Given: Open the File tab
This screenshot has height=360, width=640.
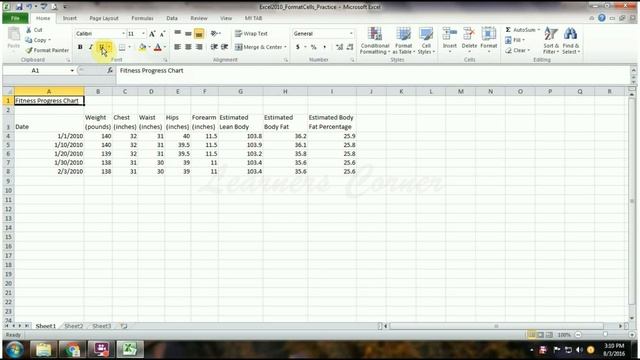Looking at the screenshot, I should (16, 18).
